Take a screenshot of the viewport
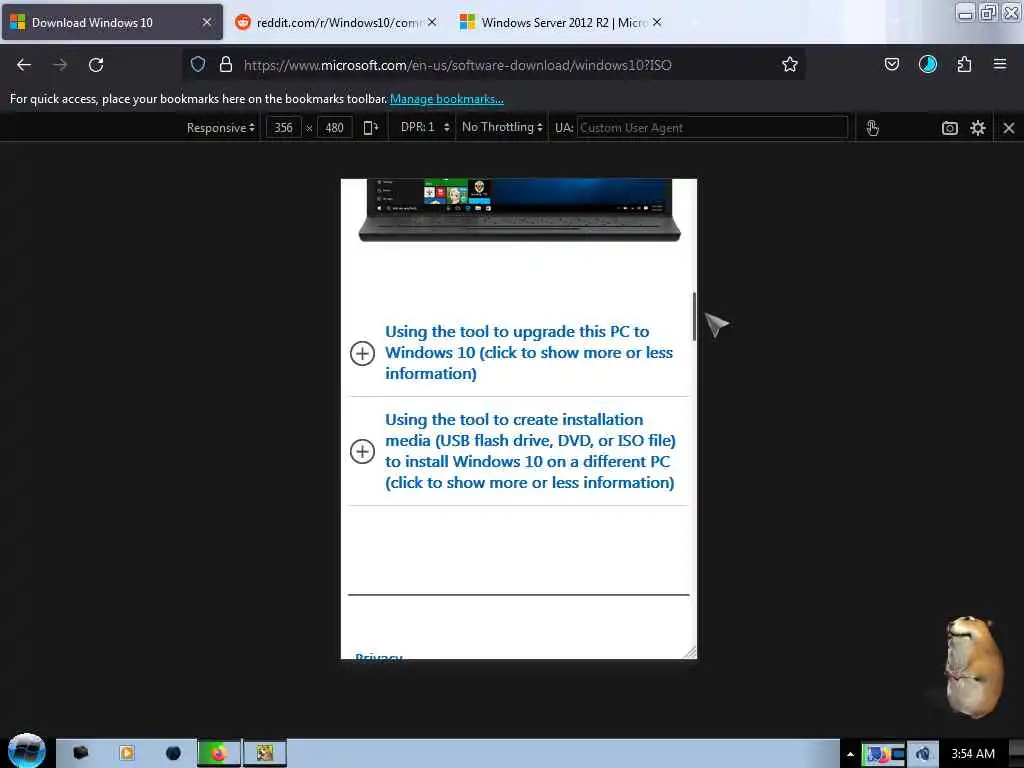1024x768 pixels. click(950, 128)
